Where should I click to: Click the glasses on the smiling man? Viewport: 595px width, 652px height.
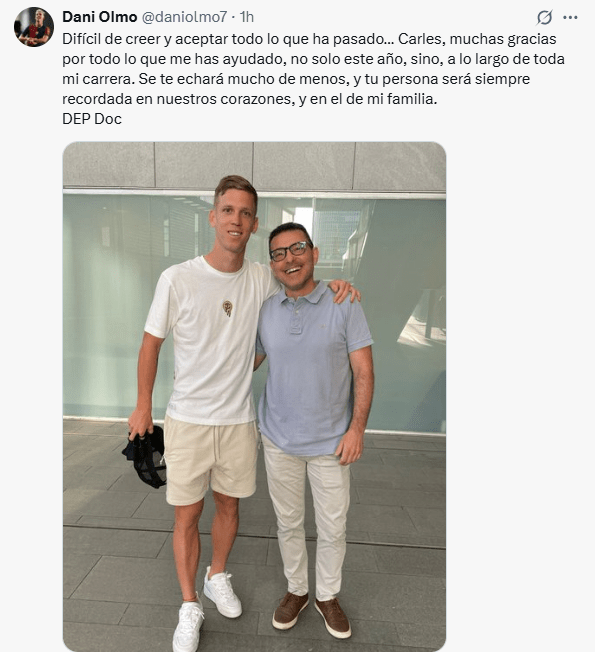tap(291, 251)
